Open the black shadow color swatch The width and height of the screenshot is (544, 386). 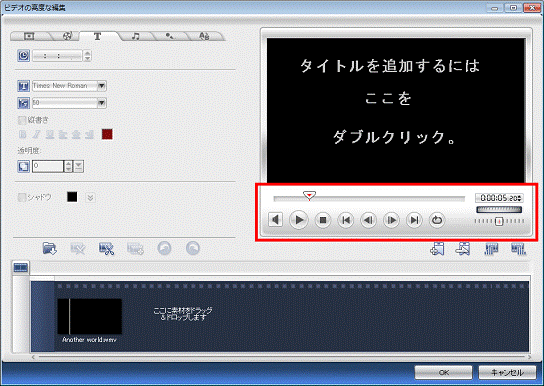coord(72,197)
